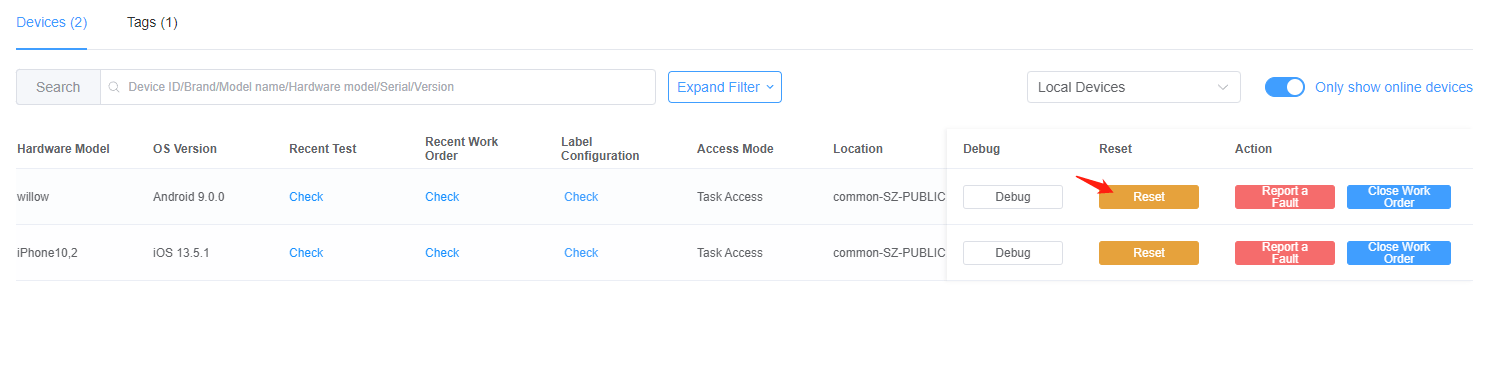Click Task Access cell in willow row

point(730,197)
